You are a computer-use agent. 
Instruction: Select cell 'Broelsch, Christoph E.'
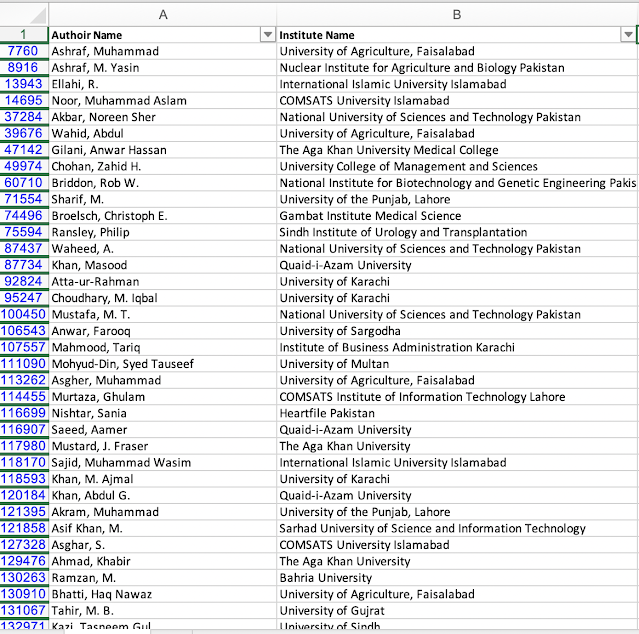(162, 216)
